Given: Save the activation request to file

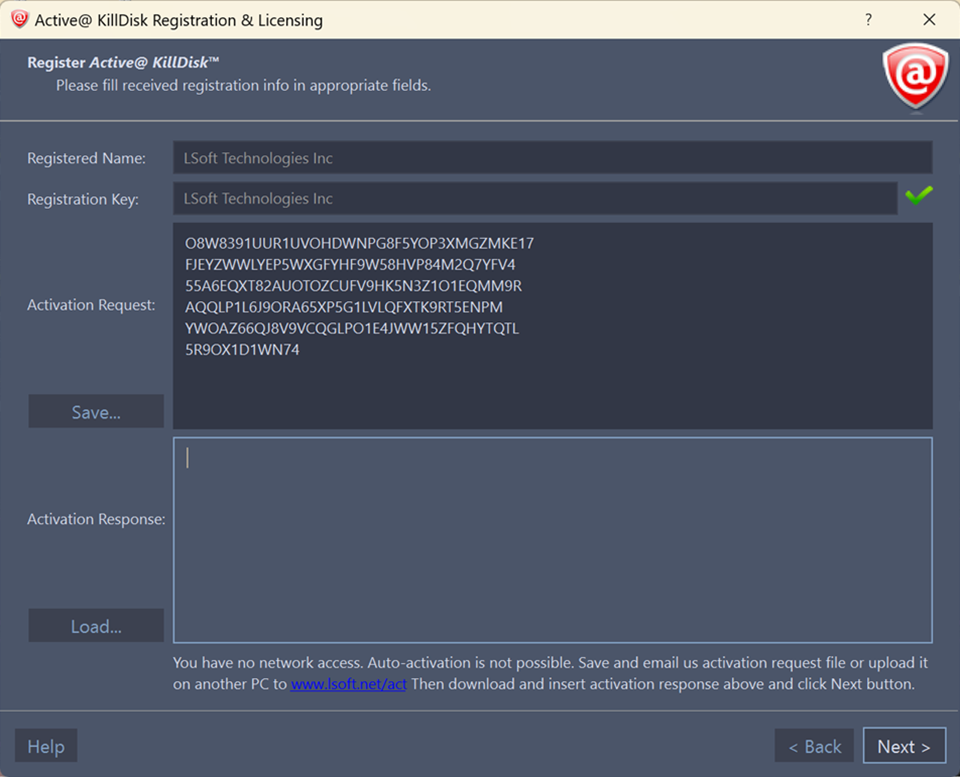Looking at the screenshot, I should coord(96,412).
